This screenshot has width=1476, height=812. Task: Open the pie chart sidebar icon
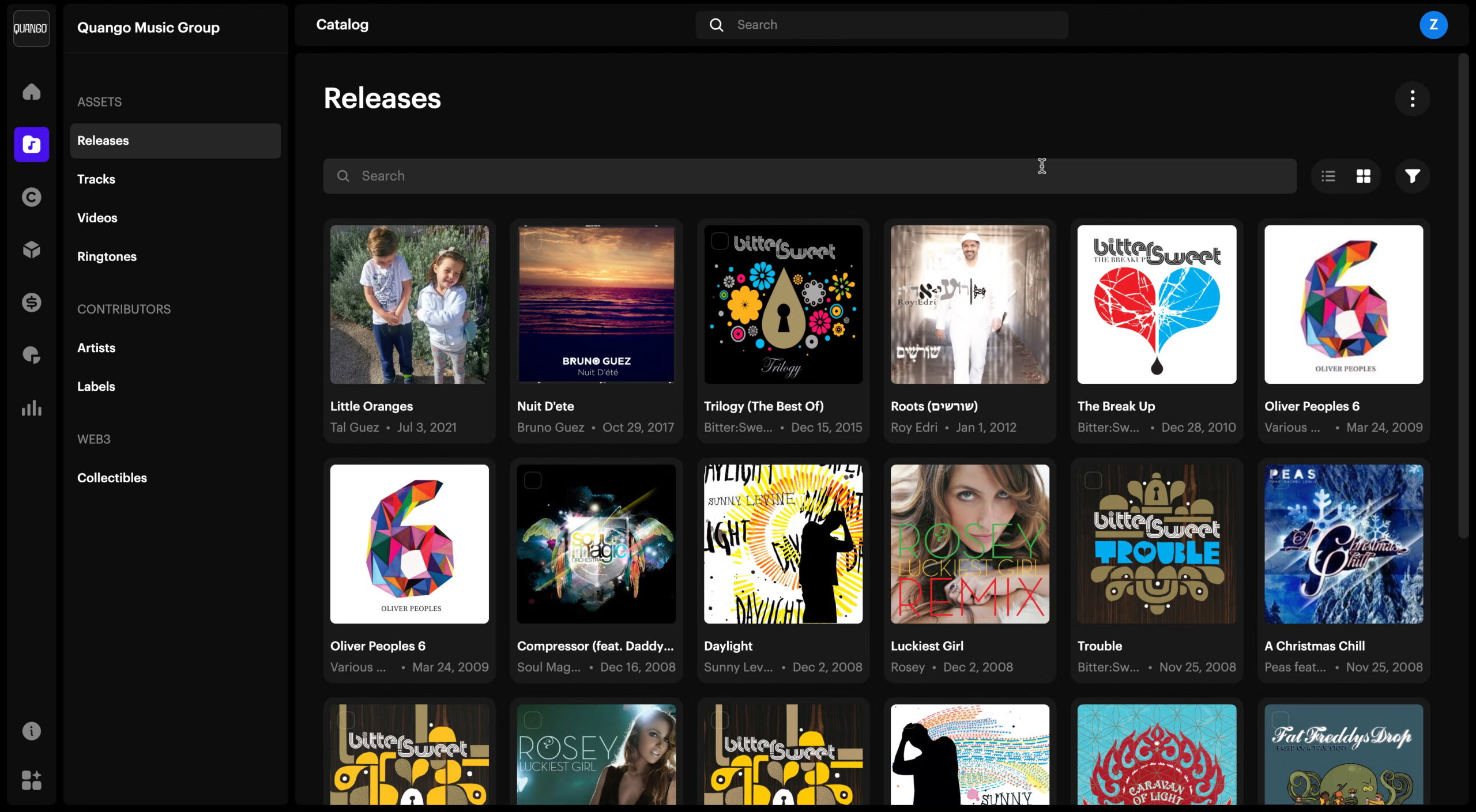coord(31,355)
